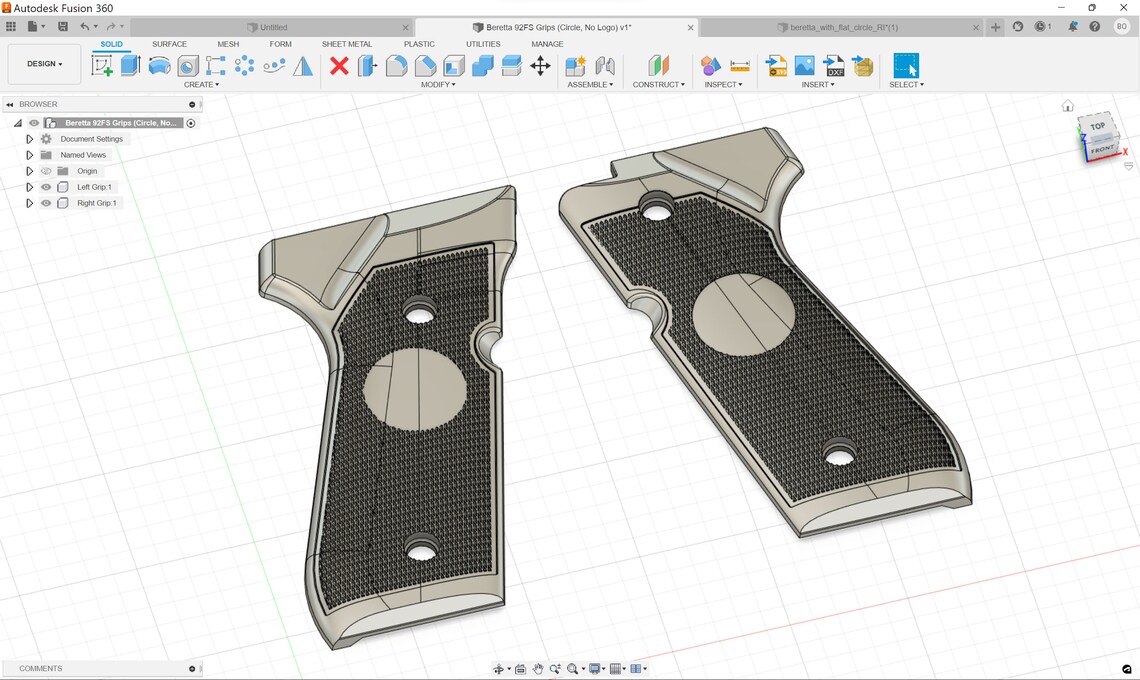This screenshot has height=680, width=1140.
Task: Hide the Left Grip:1 component
Action: click(45, 187)
